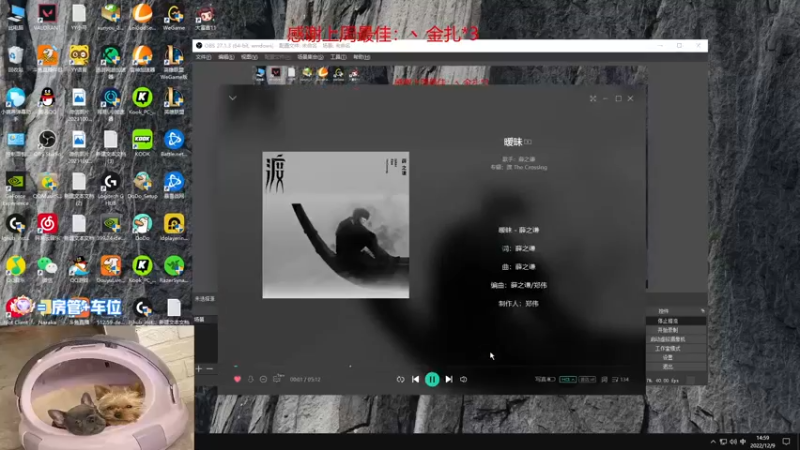
Task: Open the 场景集合 menu in OBS
Action: [x=310, y=57]
